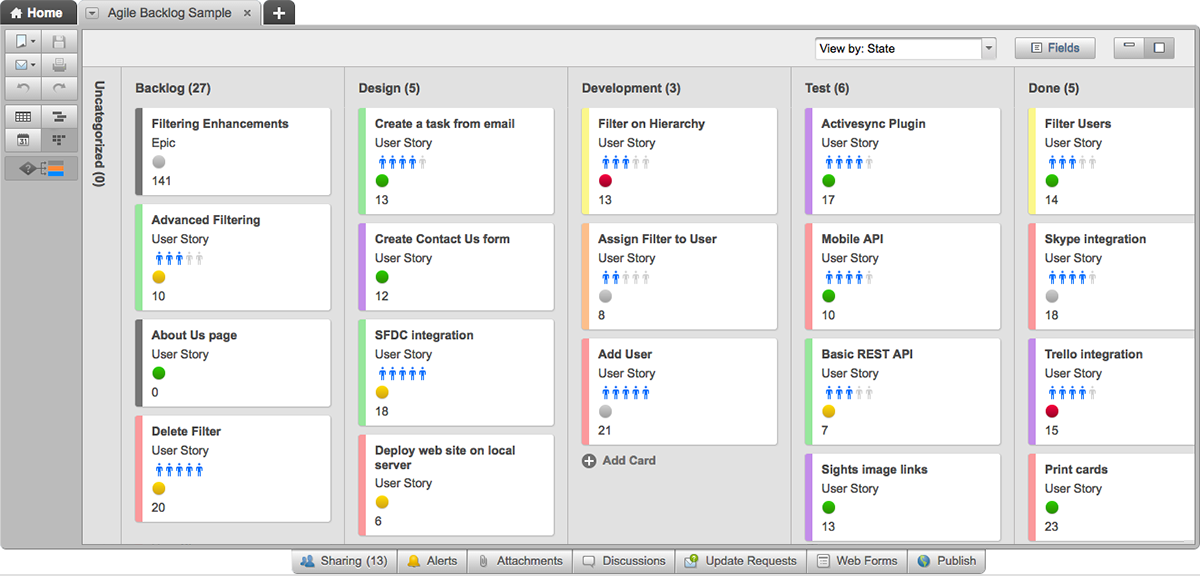This screenshot has height=576, width=1200.
Task: Open conditional formatting rules icon
Action: (x=42, y=168)
